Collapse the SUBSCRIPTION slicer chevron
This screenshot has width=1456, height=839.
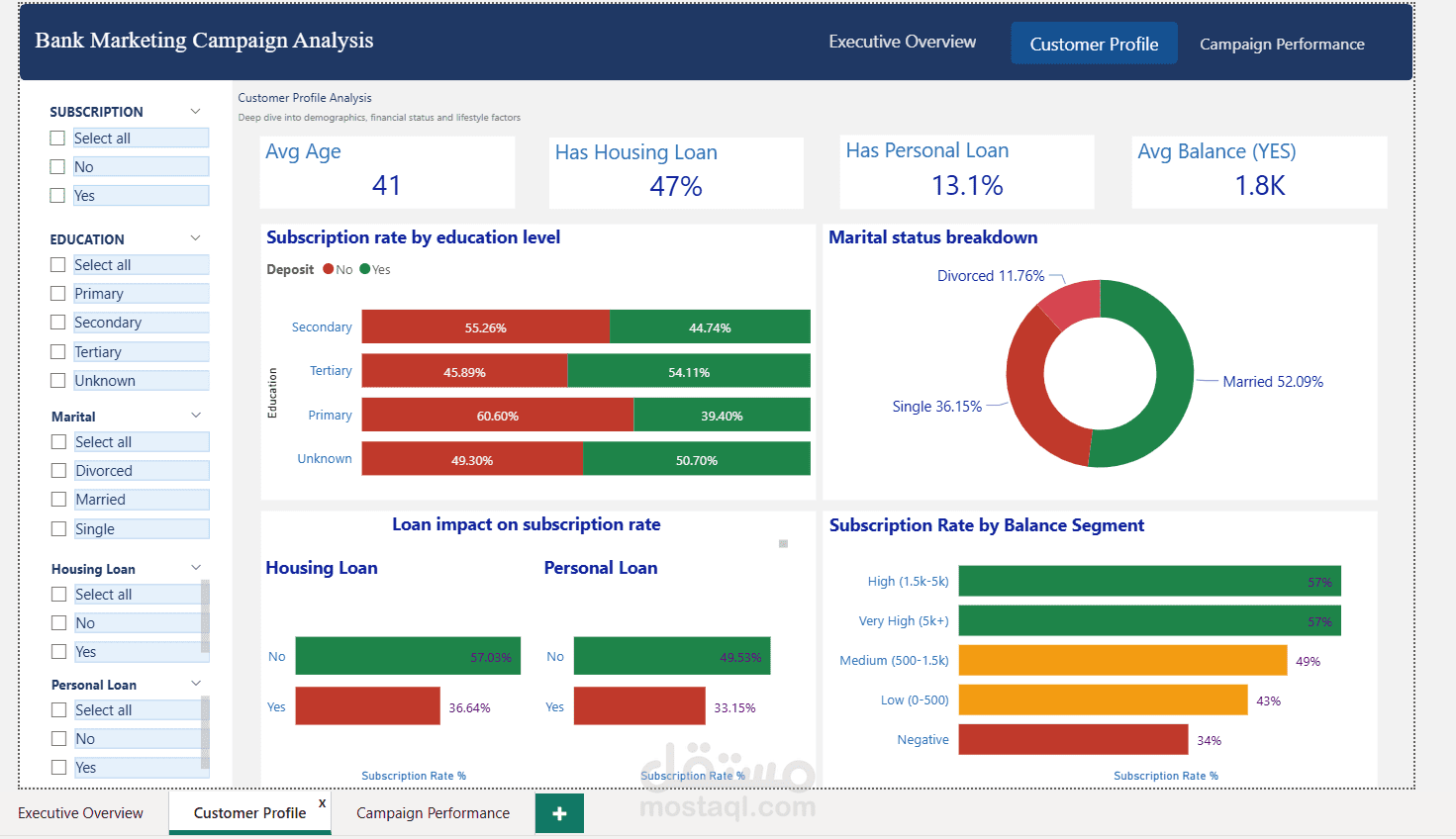[196, 111]
